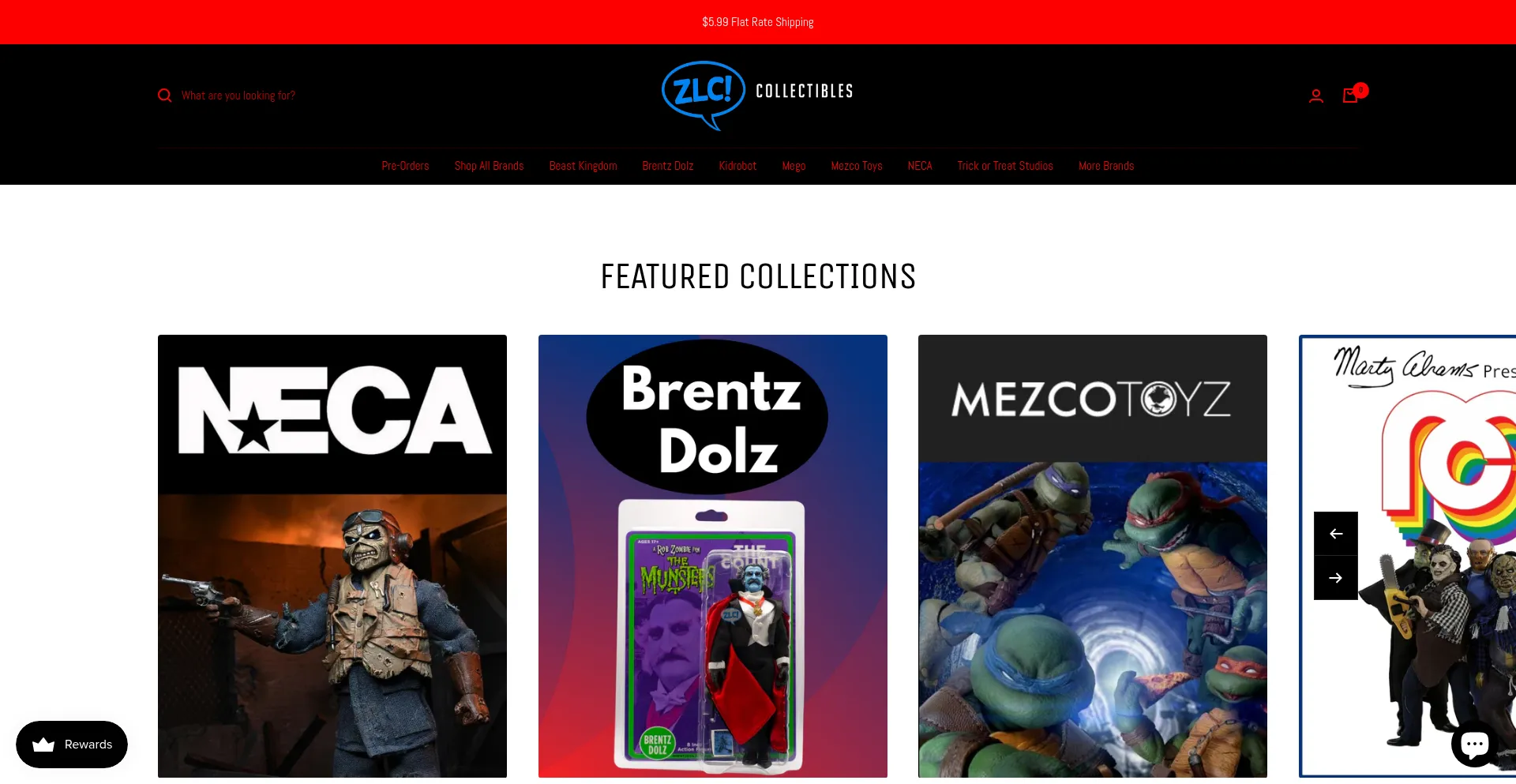The width and height of the screenshot is (1516, 784).
Task: Open the Mego navigation link
Action: coord(794,166)
